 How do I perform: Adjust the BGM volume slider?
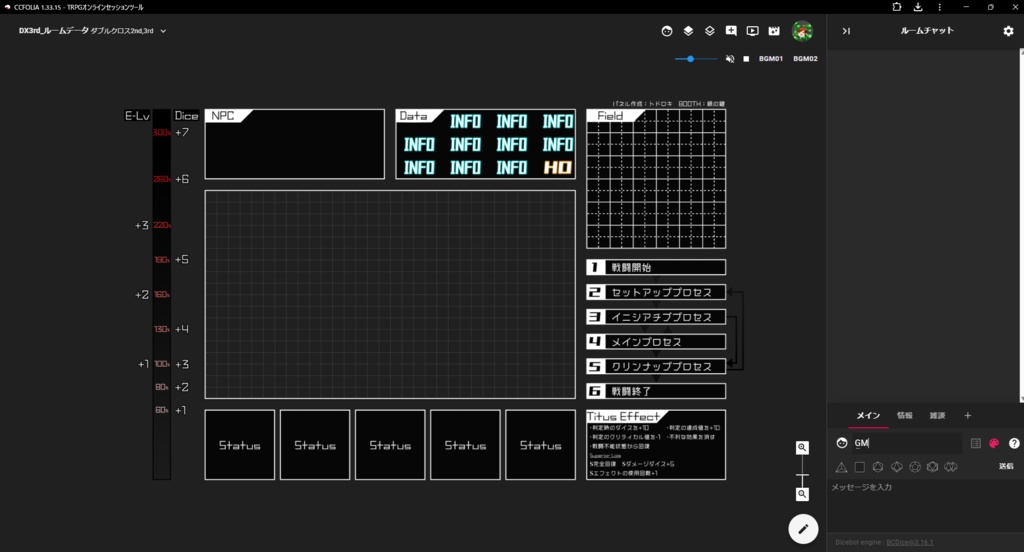(x=696, y=59)
